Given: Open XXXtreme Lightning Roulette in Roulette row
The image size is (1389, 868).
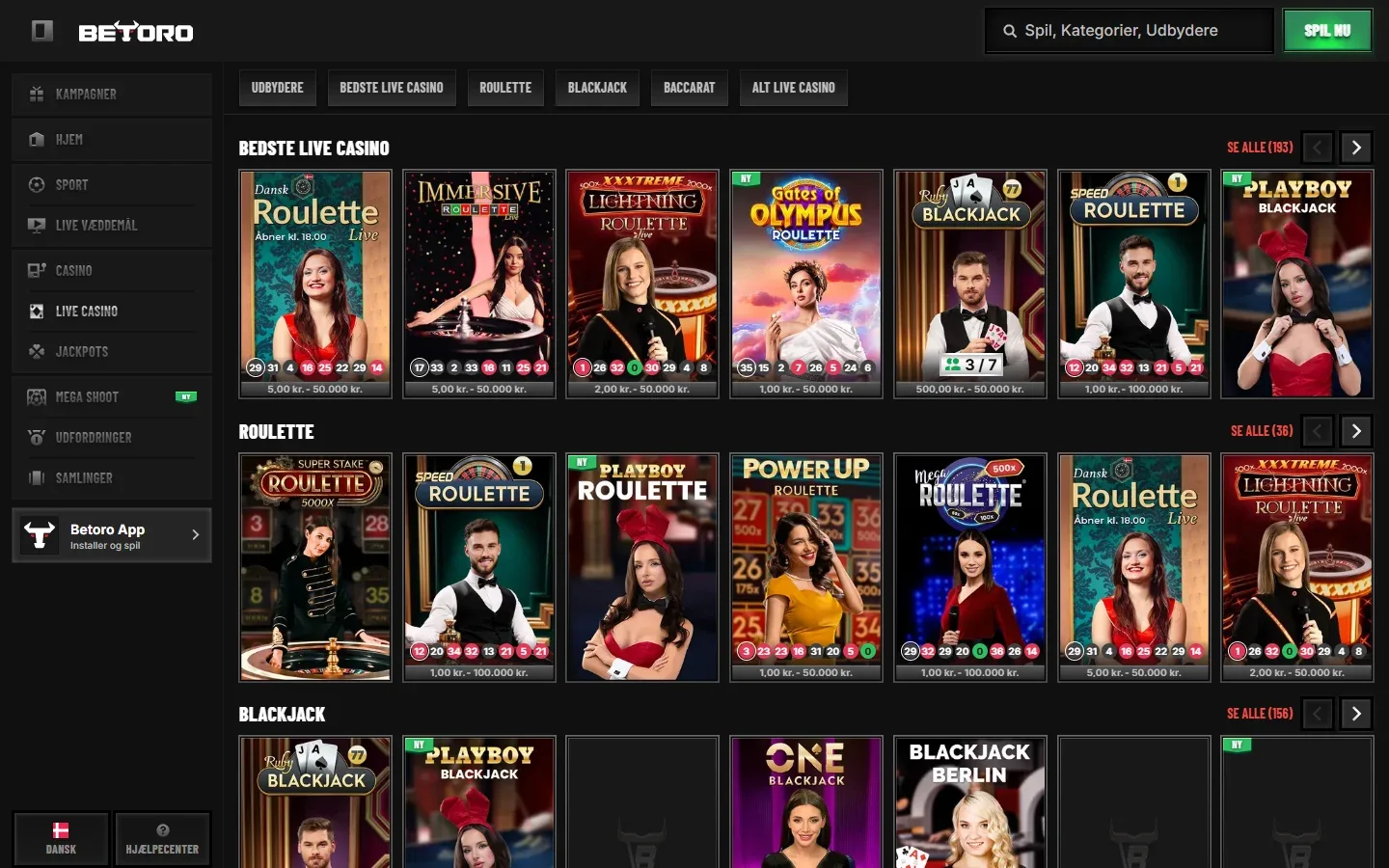Looking at the screenshot, I should (x=1297, y=568).
